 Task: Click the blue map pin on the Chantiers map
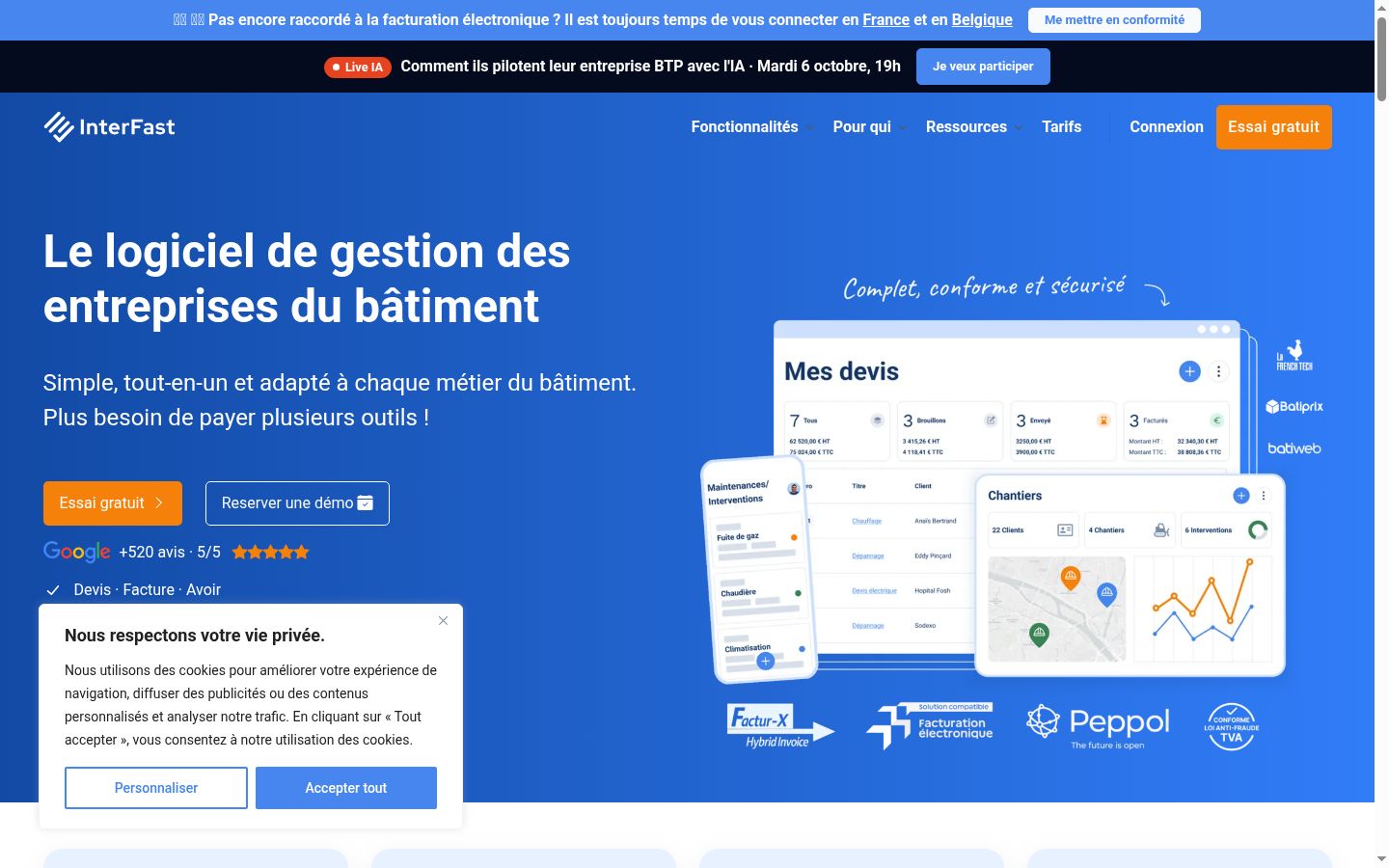coord(1107,595)
